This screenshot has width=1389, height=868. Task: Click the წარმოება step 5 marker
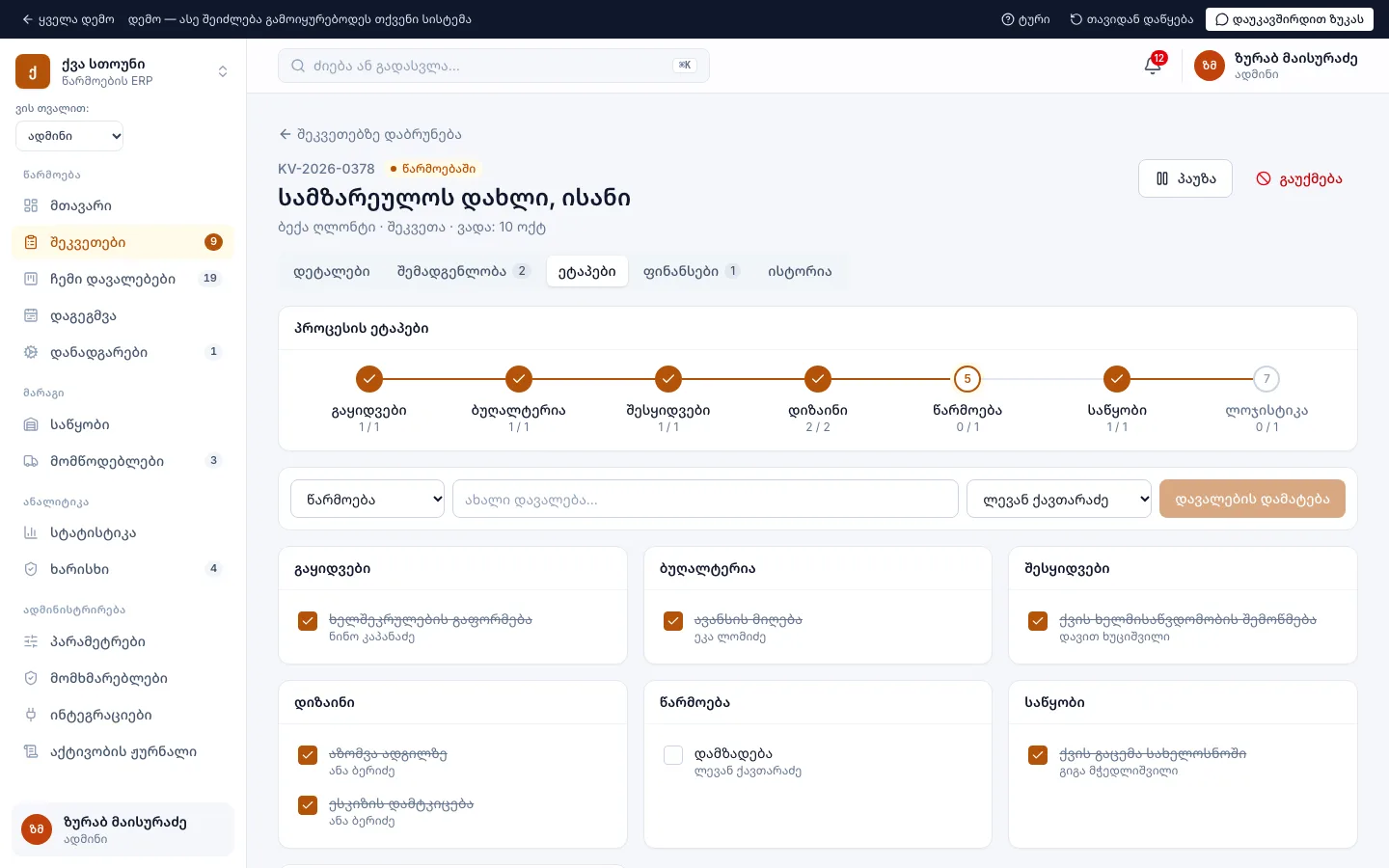coord(967,379)
